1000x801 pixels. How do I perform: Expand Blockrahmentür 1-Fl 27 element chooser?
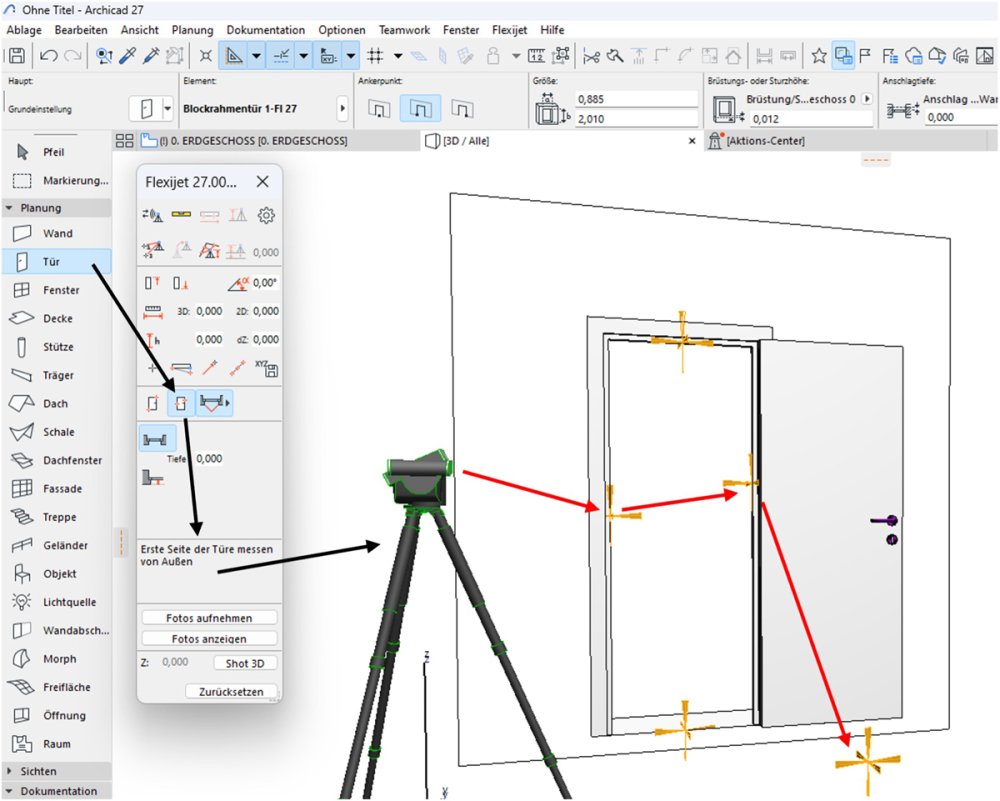point(343,108)
